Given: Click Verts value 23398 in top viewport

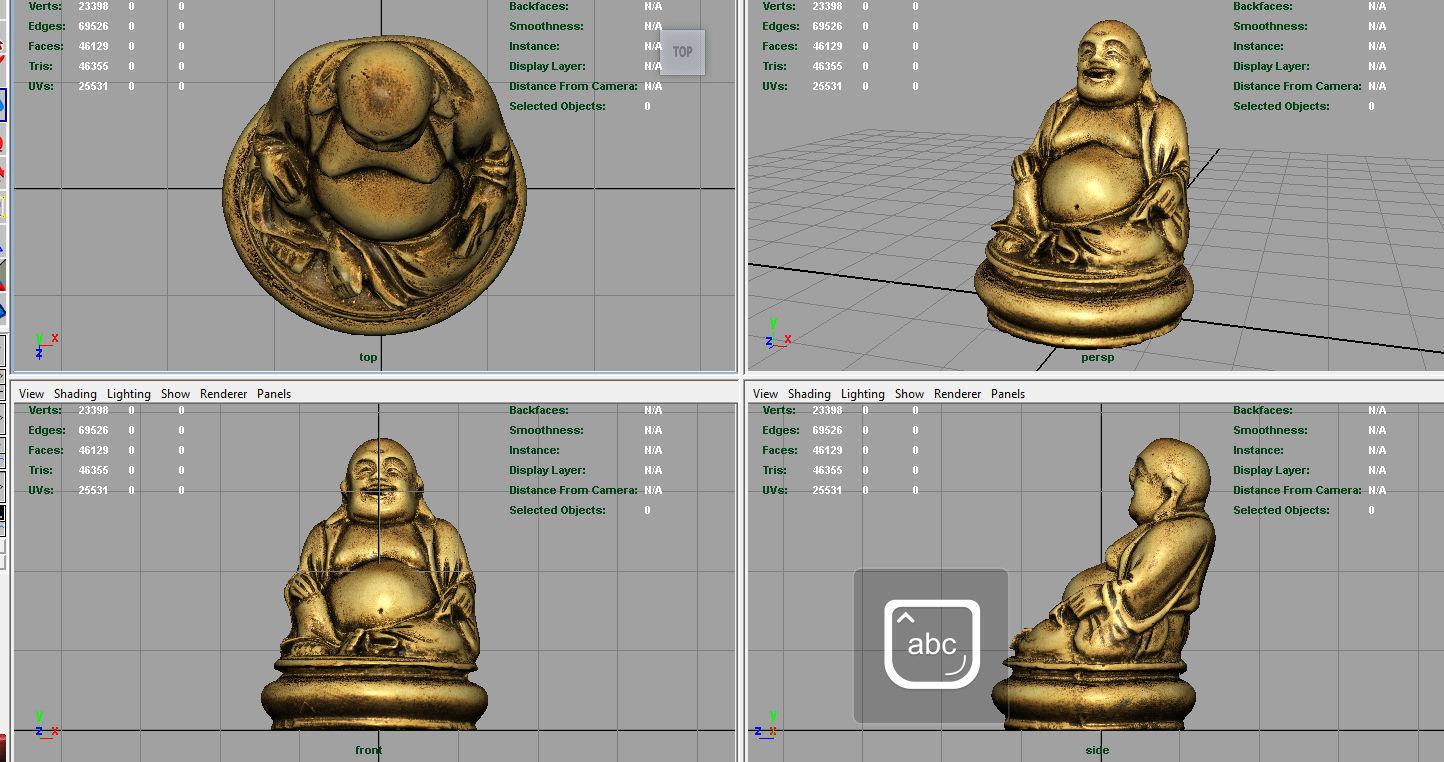Looking at the screenshot, I should [x=93, y=6].
